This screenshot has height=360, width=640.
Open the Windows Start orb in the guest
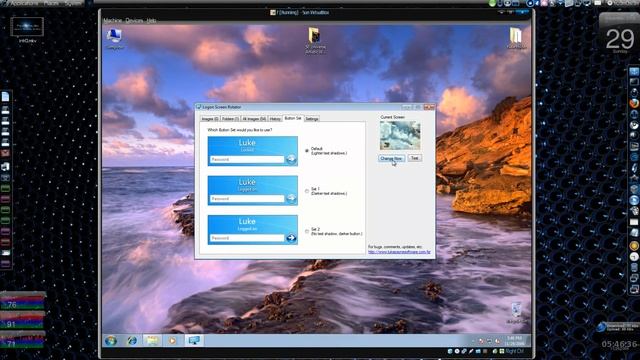(x=111, y=340)
